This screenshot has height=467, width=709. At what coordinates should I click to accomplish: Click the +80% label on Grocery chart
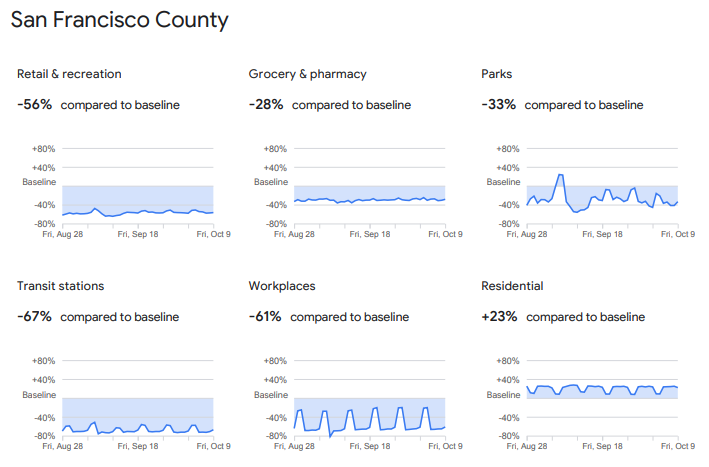point(276,149)
